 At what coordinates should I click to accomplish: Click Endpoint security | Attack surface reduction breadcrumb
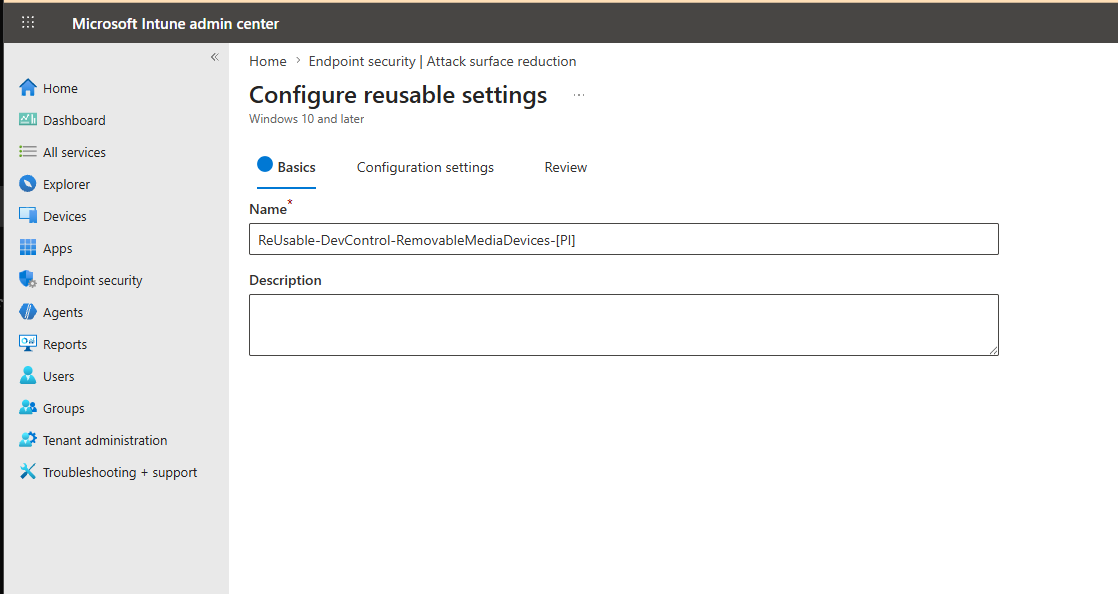coord(442,61)
